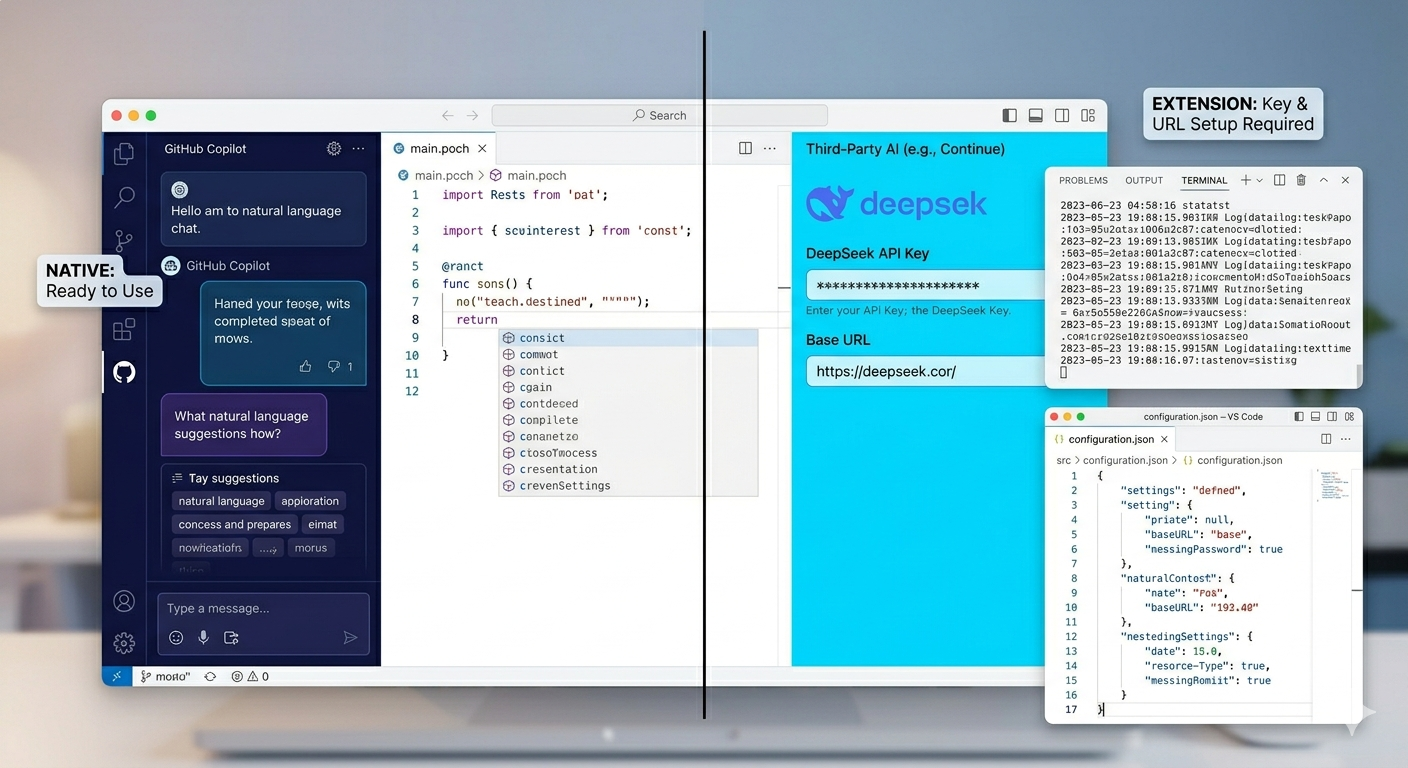
Task: Open the Extensions view in the activity bar
Action: 124,329
